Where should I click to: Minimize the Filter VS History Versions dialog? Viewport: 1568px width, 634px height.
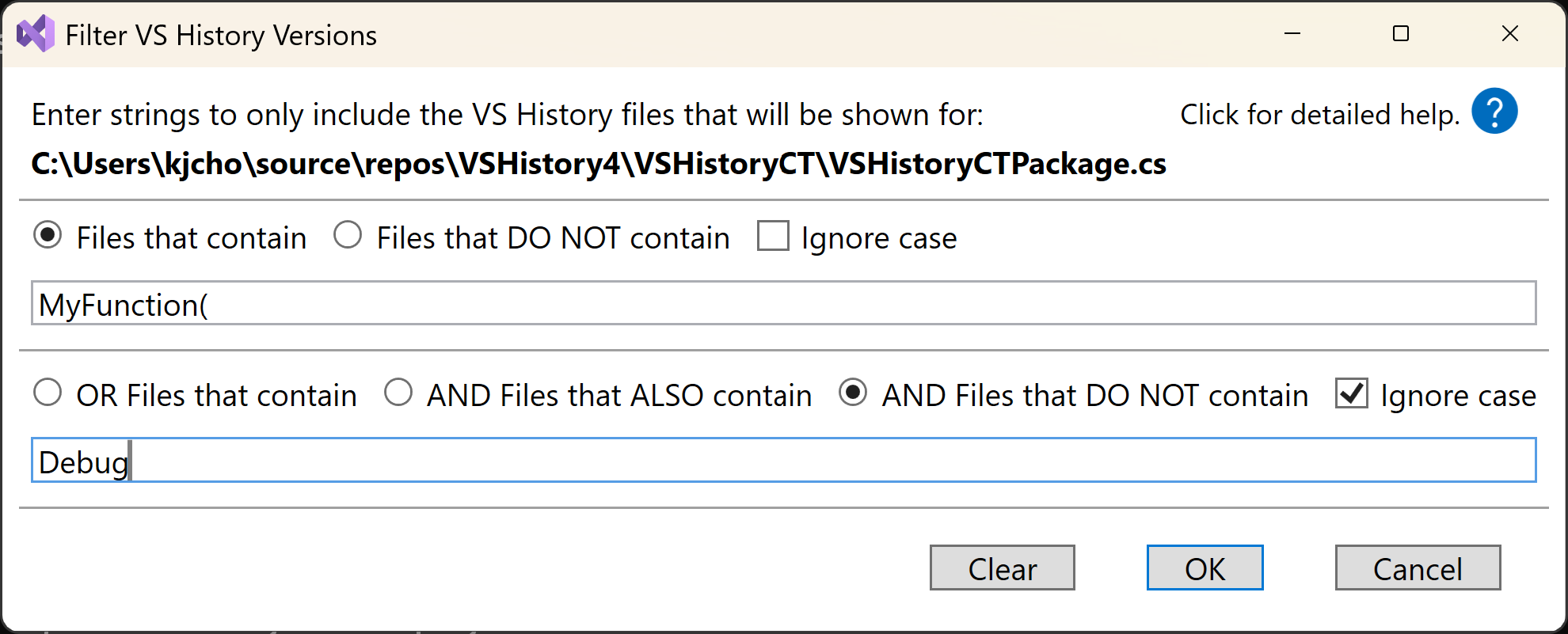click(x=1292, y=34)
